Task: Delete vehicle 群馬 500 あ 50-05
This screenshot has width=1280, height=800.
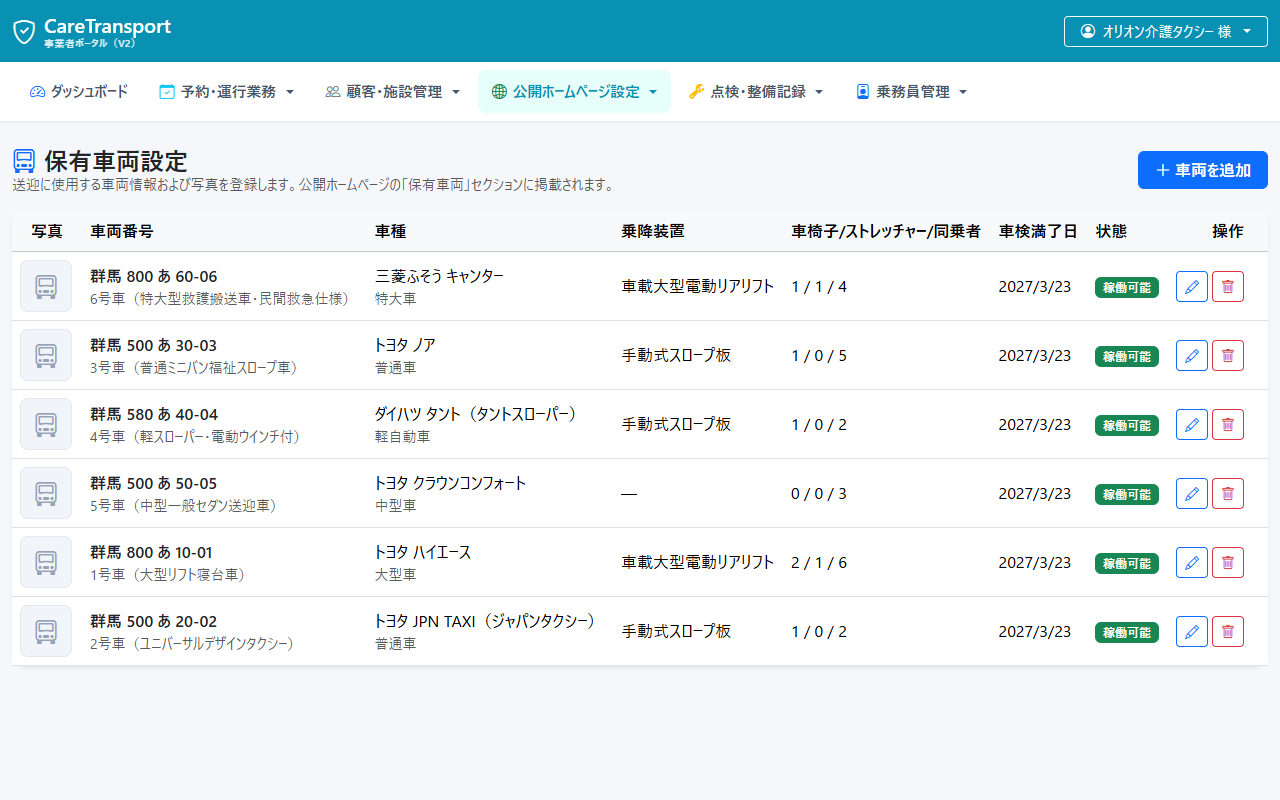Action: pyautogui.click(x=1228, y=494)
